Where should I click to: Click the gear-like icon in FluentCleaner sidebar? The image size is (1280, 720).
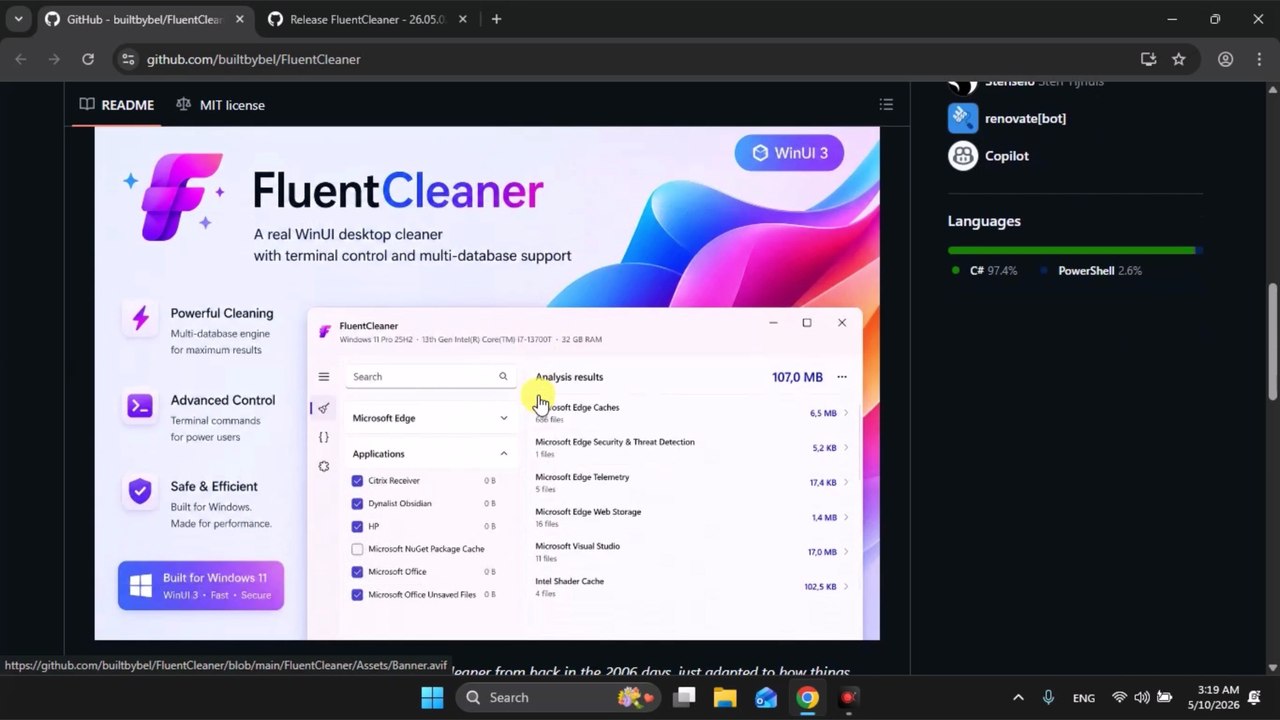pos(324,467)
